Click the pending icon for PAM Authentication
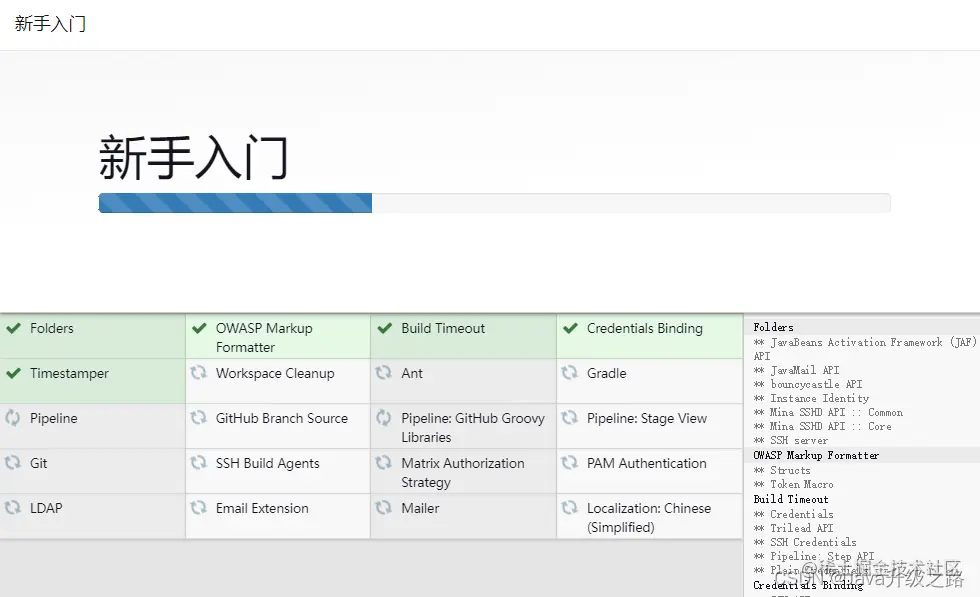980x597 pixels. (x=569, y=463)
